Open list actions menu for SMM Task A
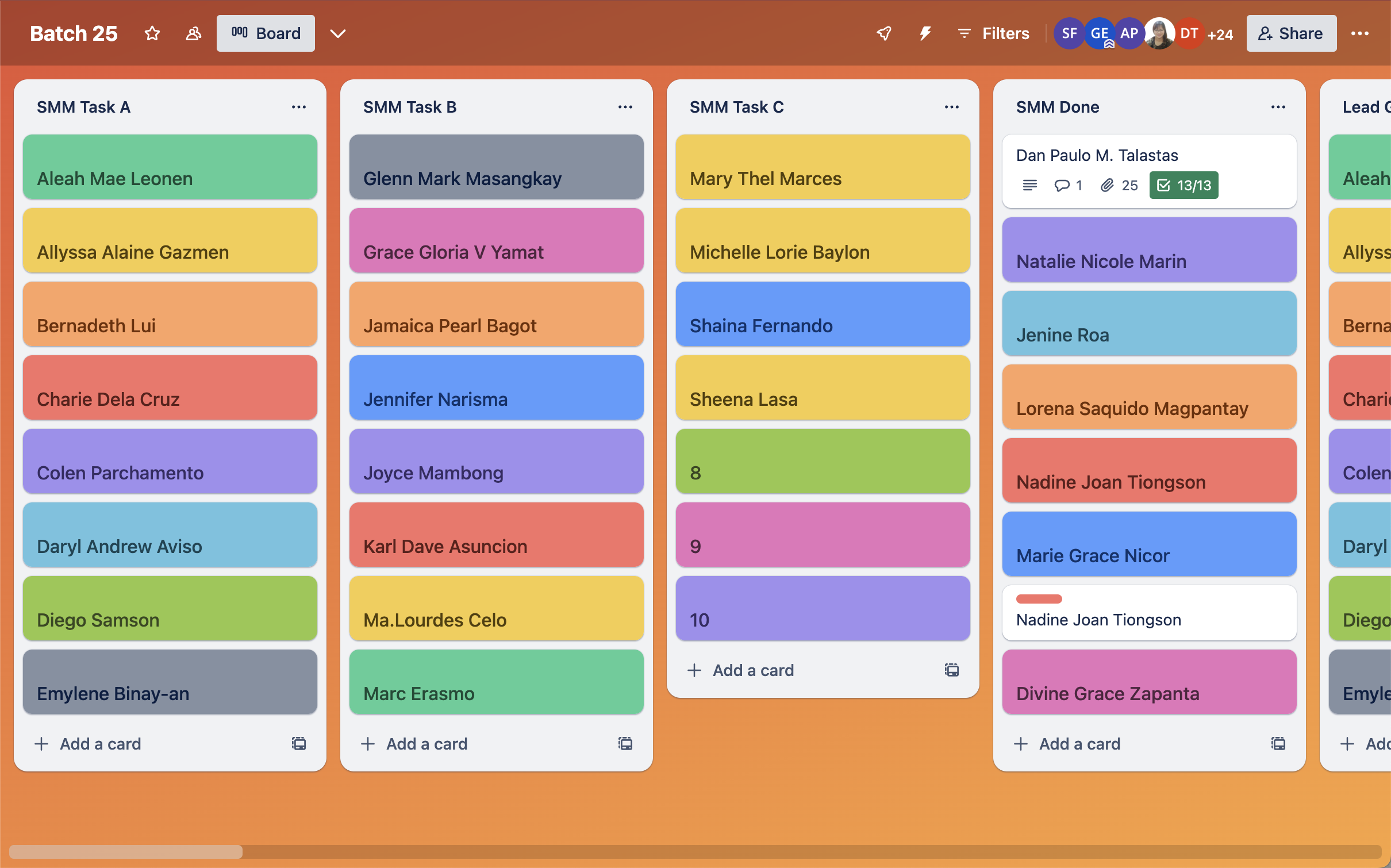This screenshot has width=1391, height=868. click(x=299, y=107)
